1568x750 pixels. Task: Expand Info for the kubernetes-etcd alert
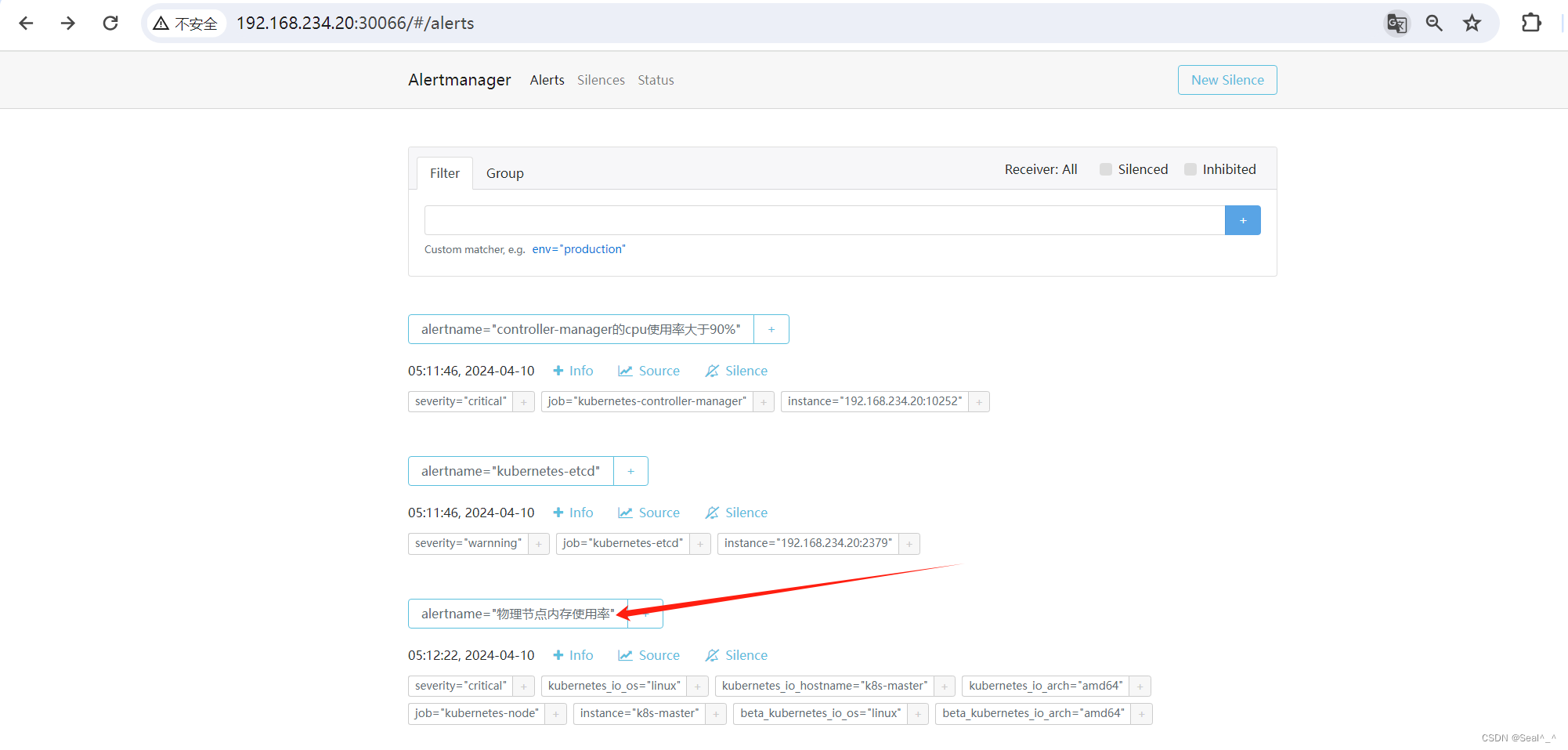click(x=573, y=513)
